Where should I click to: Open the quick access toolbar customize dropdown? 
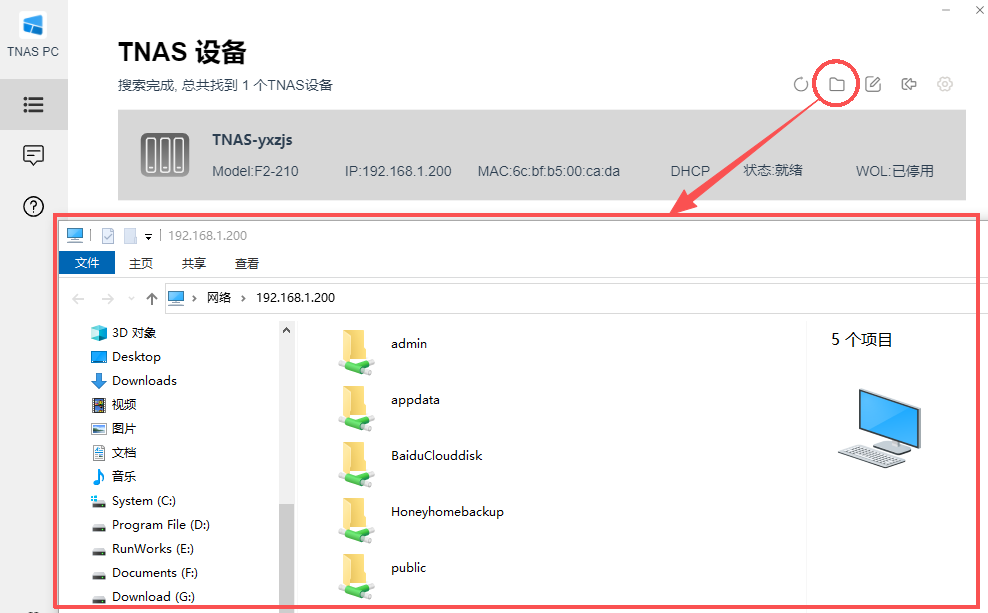point(148,237)
